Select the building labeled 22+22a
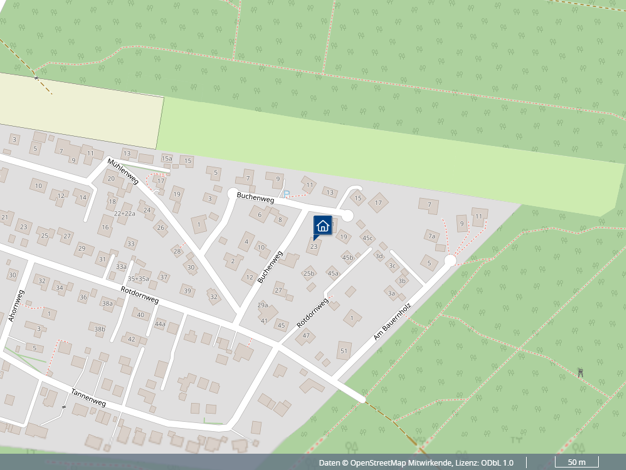The height and width of the screenshot is (470, 626). click(124, 212)
